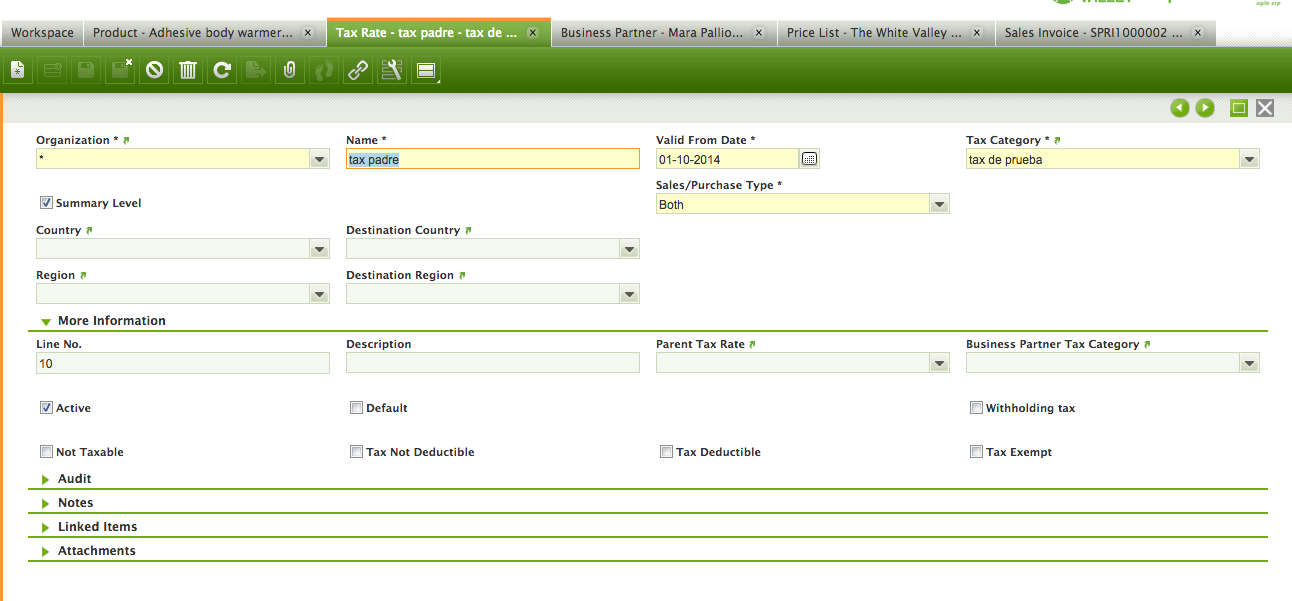Click the Save and Close icon
Viewport: 1292px width, 601px height.
[121, 70]
